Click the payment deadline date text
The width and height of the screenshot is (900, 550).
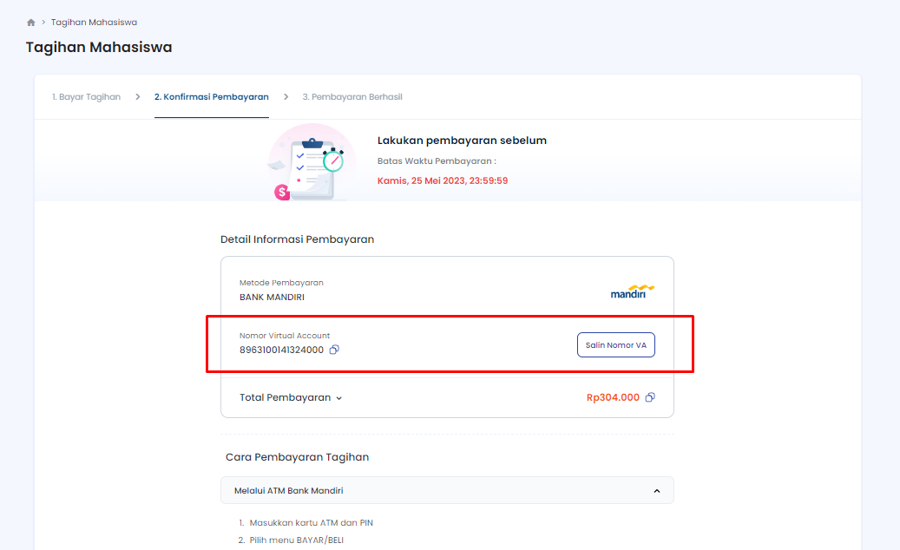click(x=442, y=181)
